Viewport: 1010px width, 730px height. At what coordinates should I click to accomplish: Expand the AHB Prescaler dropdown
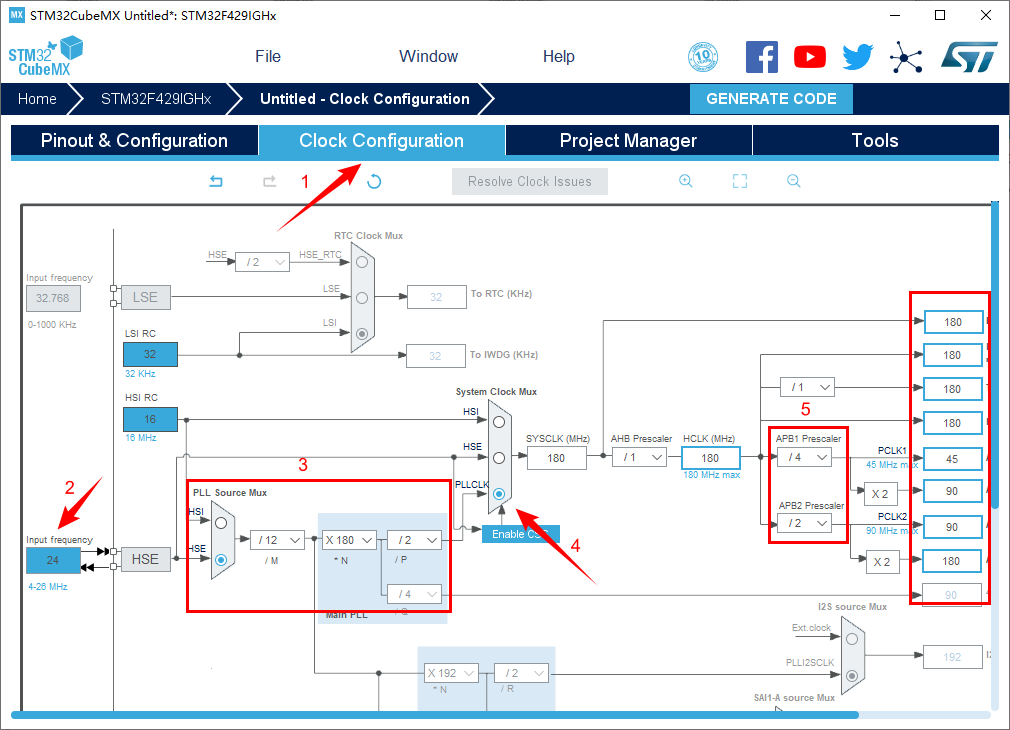[x=640, y=457]
